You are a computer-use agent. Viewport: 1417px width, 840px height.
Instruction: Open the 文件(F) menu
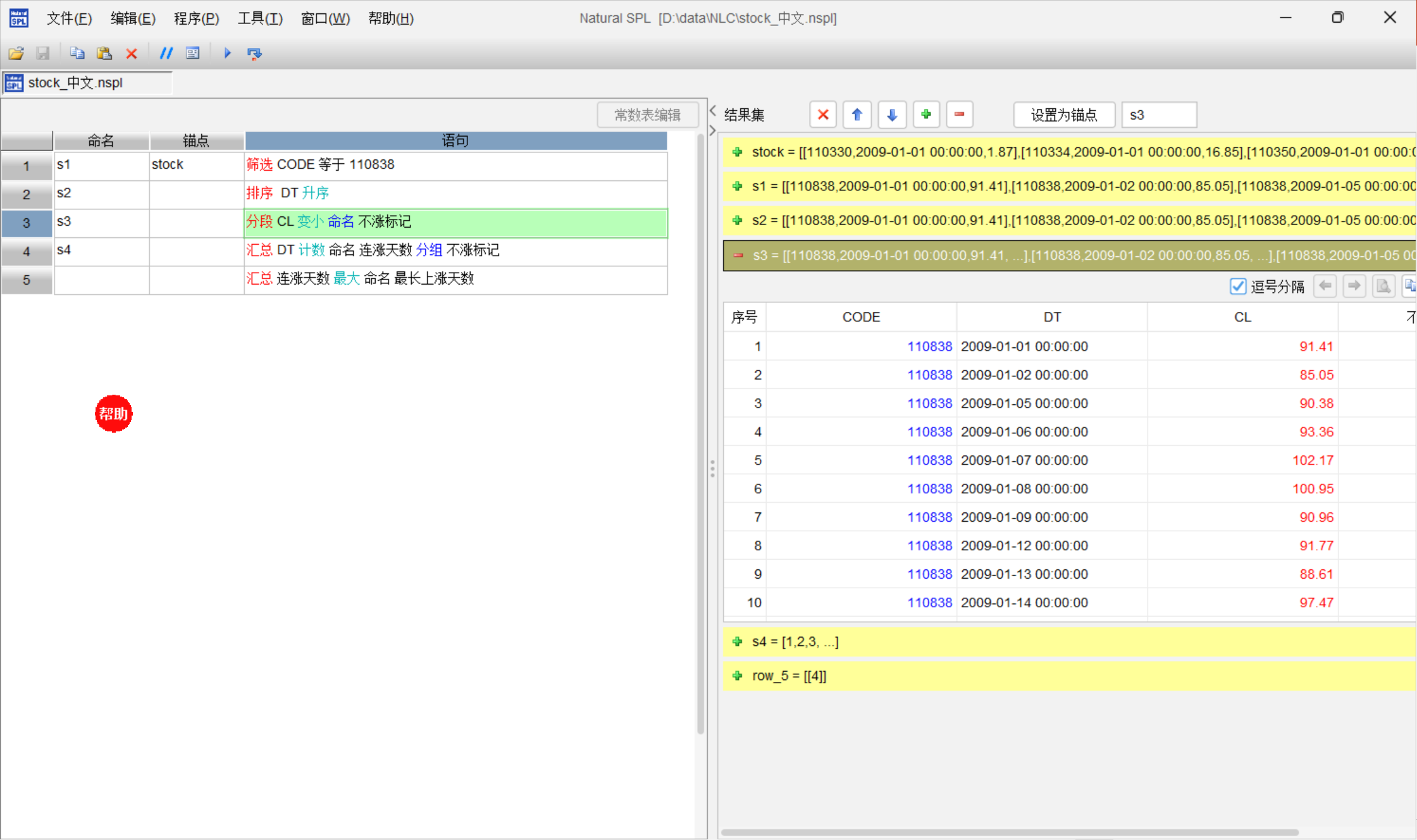69,18
